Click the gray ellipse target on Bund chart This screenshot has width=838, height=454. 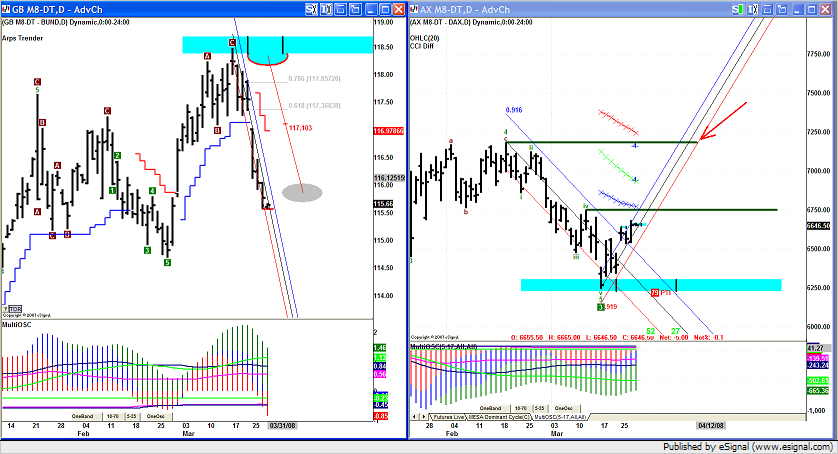[x=302, y=192]
